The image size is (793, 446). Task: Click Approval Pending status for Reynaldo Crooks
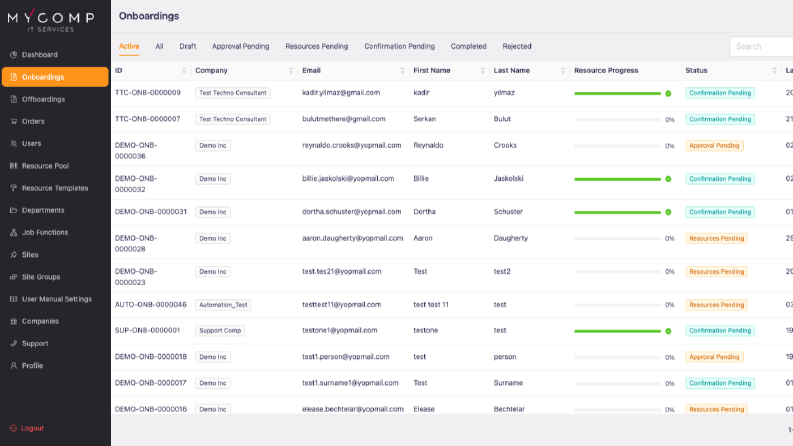pyautogui.click(x=714, y=146)
